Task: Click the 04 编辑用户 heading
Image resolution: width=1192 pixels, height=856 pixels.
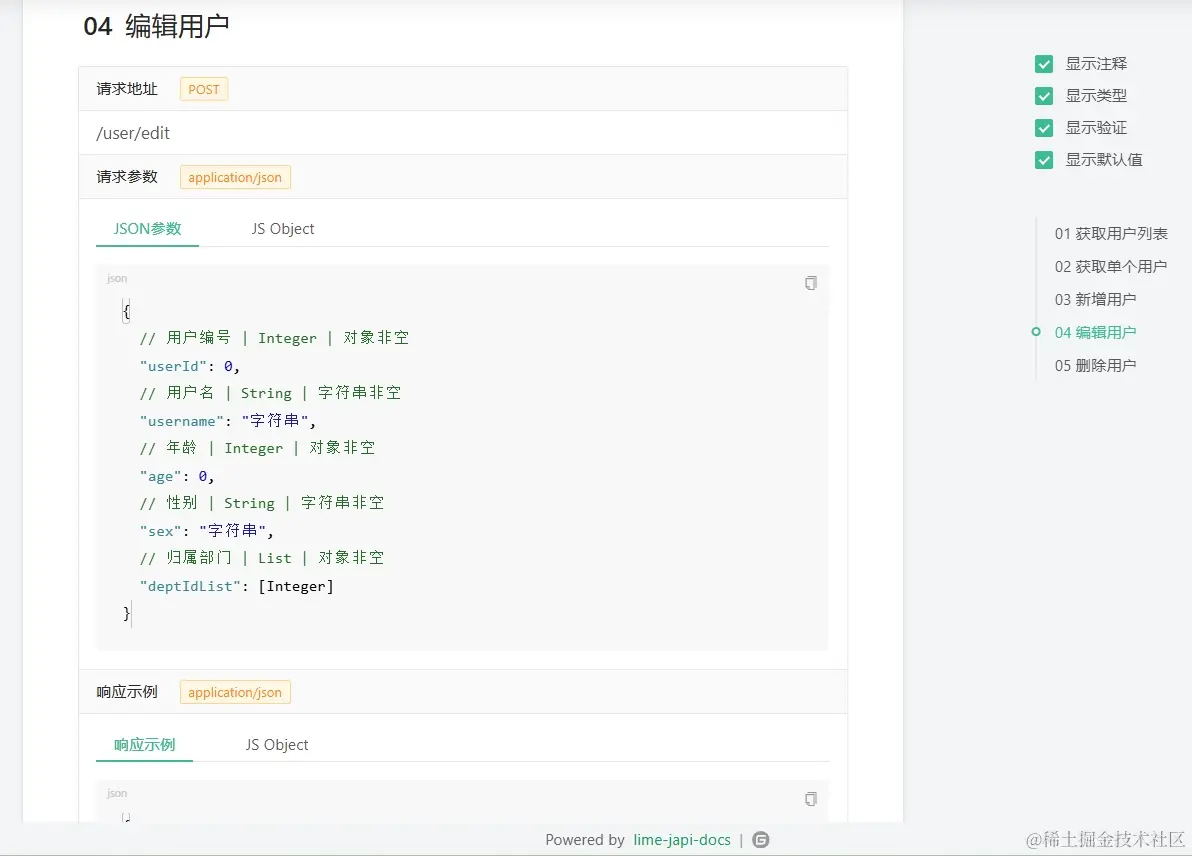Action: point(156,27)
